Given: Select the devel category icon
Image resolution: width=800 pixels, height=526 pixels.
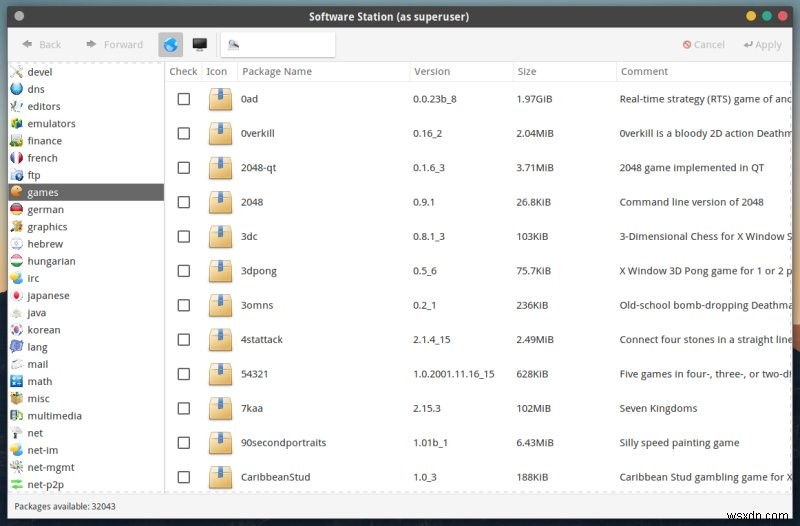Looking at the screenshot, I should coord(17,72).
